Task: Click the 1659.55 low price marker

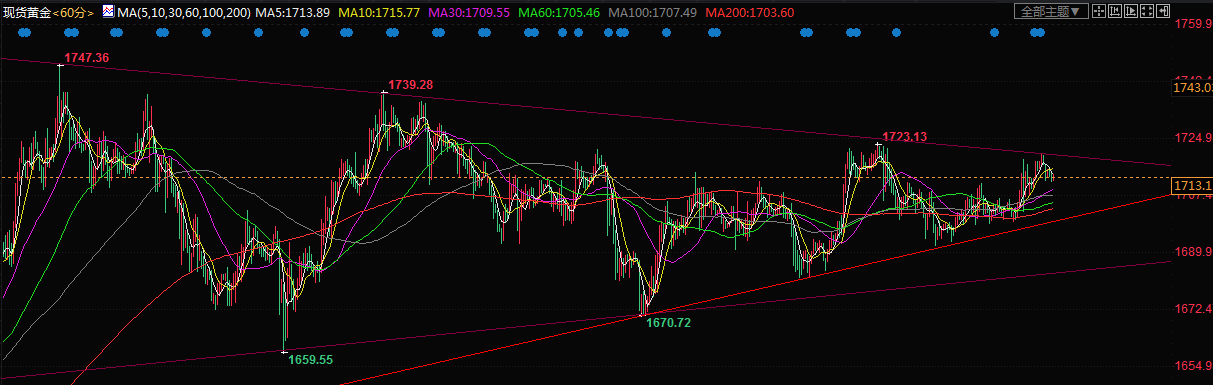Action: pos(310,359)
